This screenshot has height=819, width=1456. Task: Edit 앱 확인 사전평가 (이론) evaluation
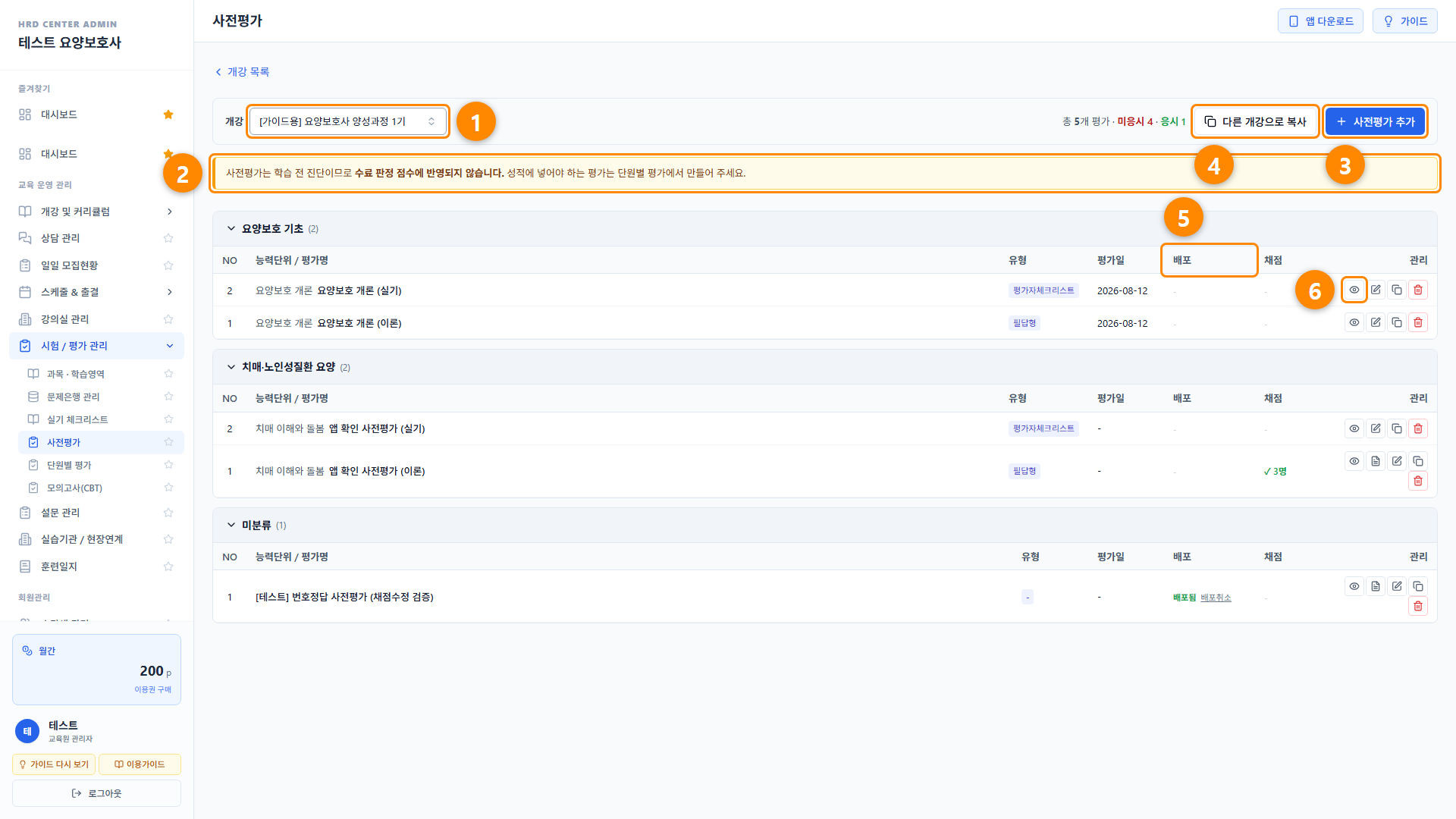1396,461
